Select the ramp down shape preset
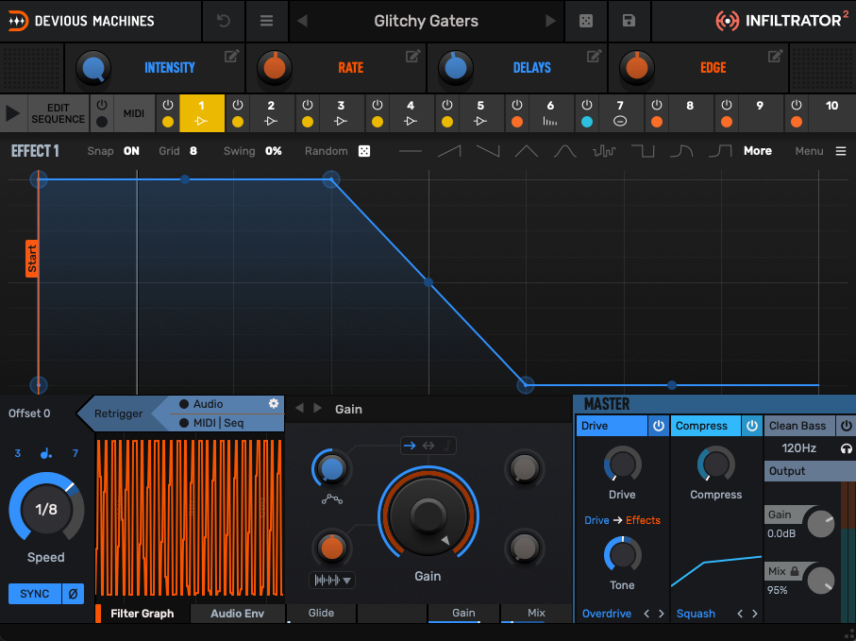This screenshot has width=856, height=641. click(x=488, y=151)
